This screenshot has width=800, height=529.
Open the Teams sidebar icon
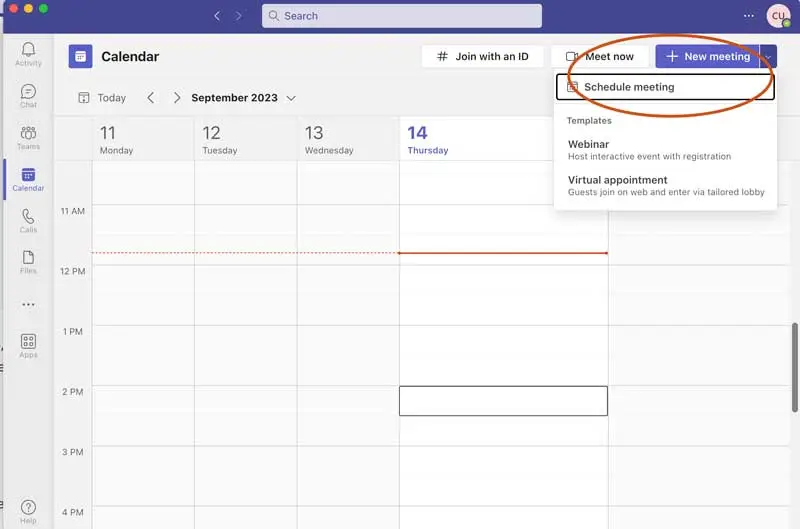28,138
